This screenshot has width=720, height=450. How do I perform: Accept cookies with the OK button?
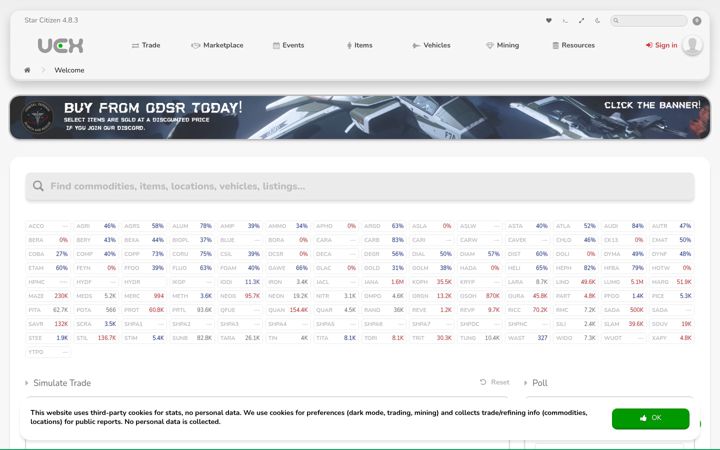coord(650,418)
